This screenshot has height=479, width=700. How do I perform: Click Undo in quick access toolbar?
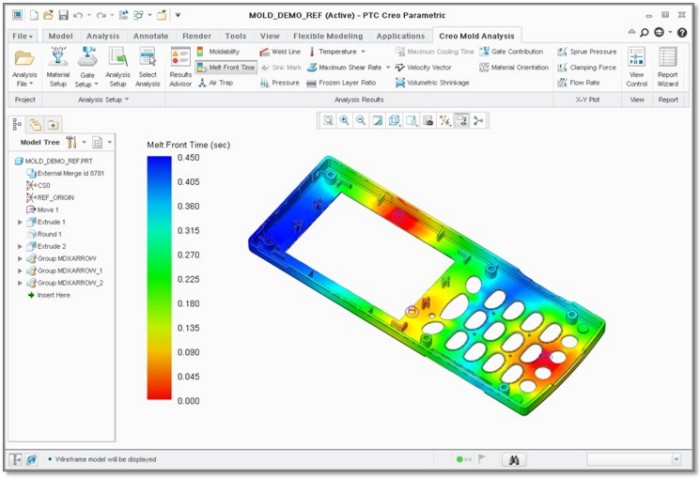click(78, 16)
